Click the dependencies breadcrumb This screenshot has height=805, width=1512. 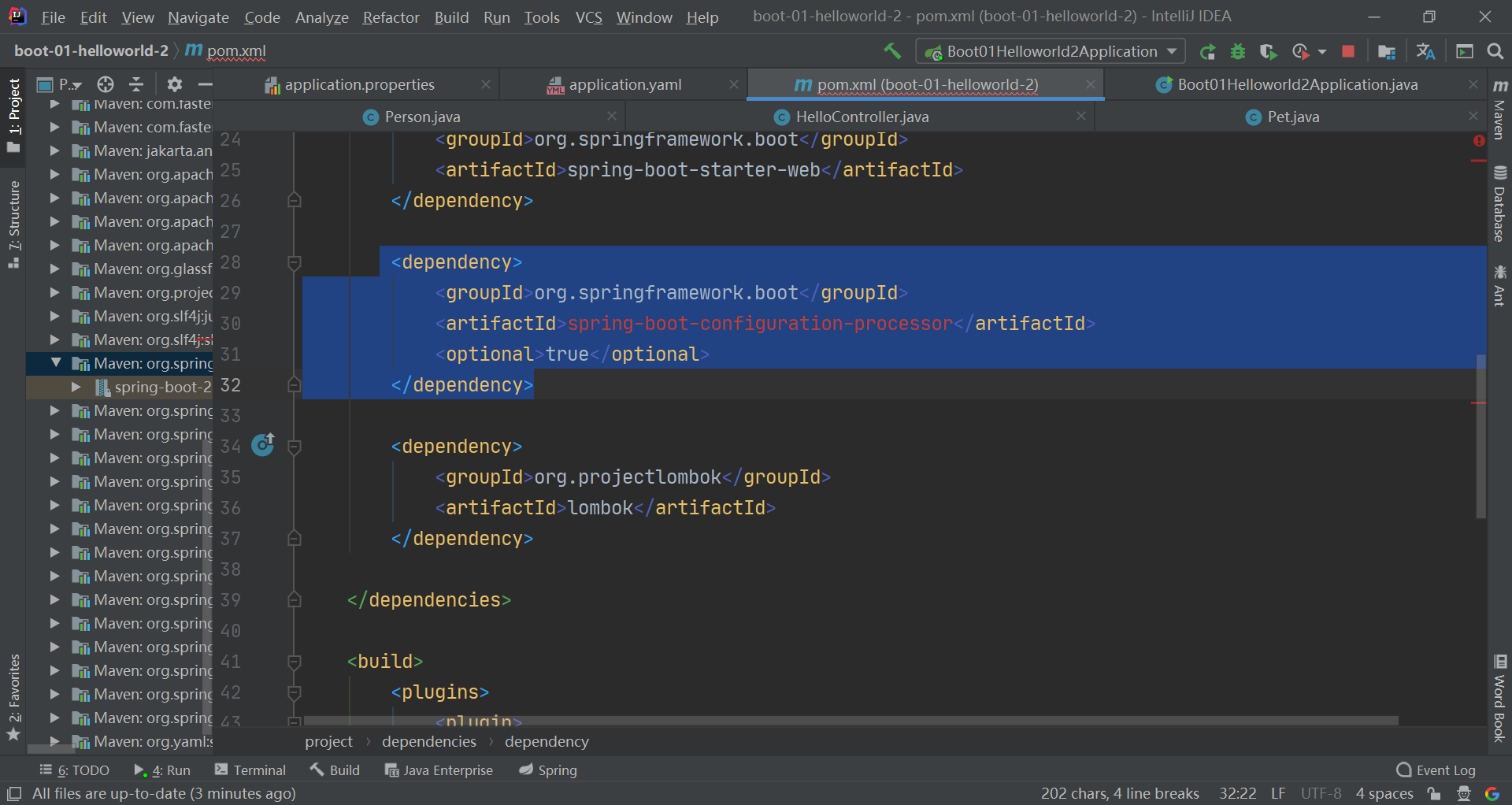[428, 740]
